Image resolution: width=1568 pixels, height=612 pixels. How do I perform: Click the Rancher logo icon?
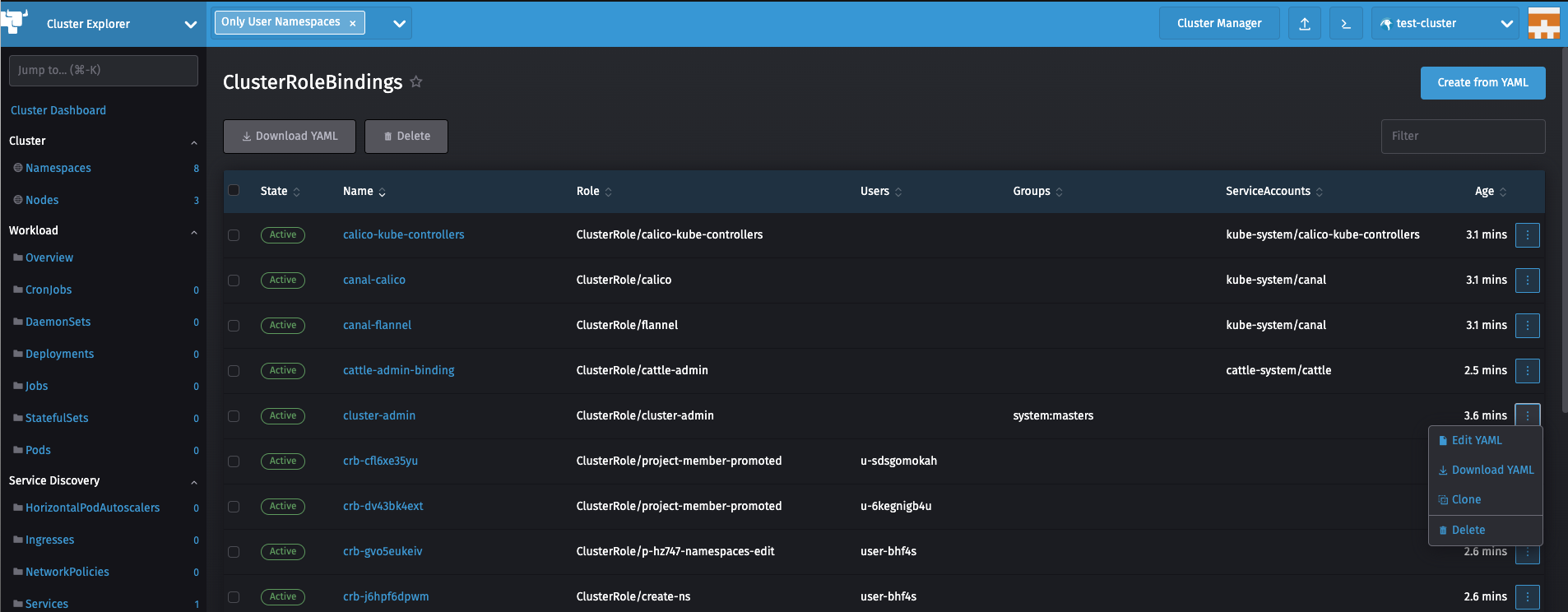(x=16, y=21)
